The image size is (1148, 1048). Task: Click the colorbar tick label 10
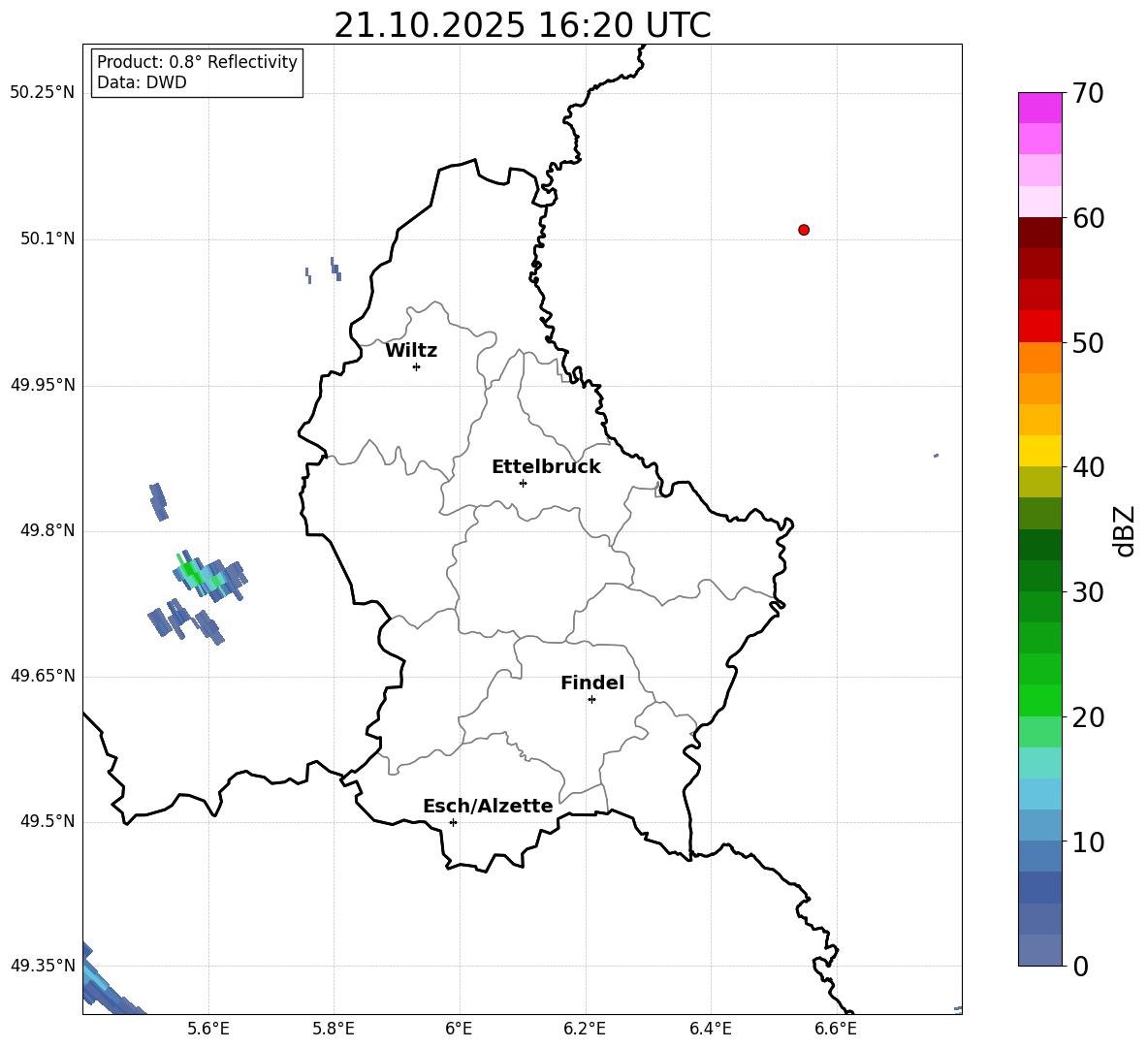pos(1088,842)
